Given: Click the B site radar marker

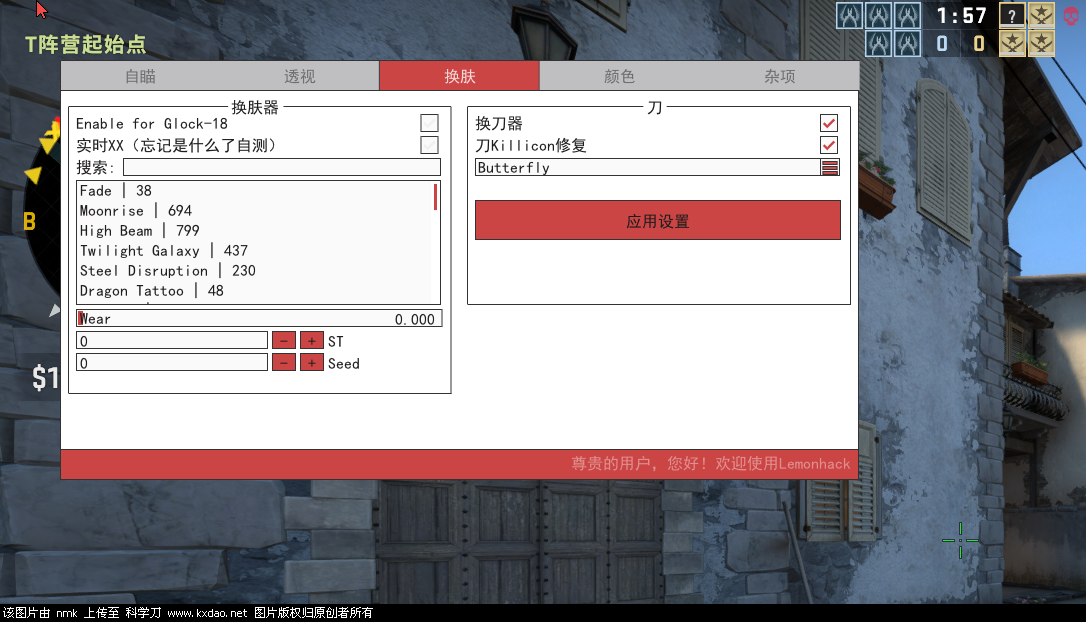Looking at the screenshot, I should [x=29, y=222].
